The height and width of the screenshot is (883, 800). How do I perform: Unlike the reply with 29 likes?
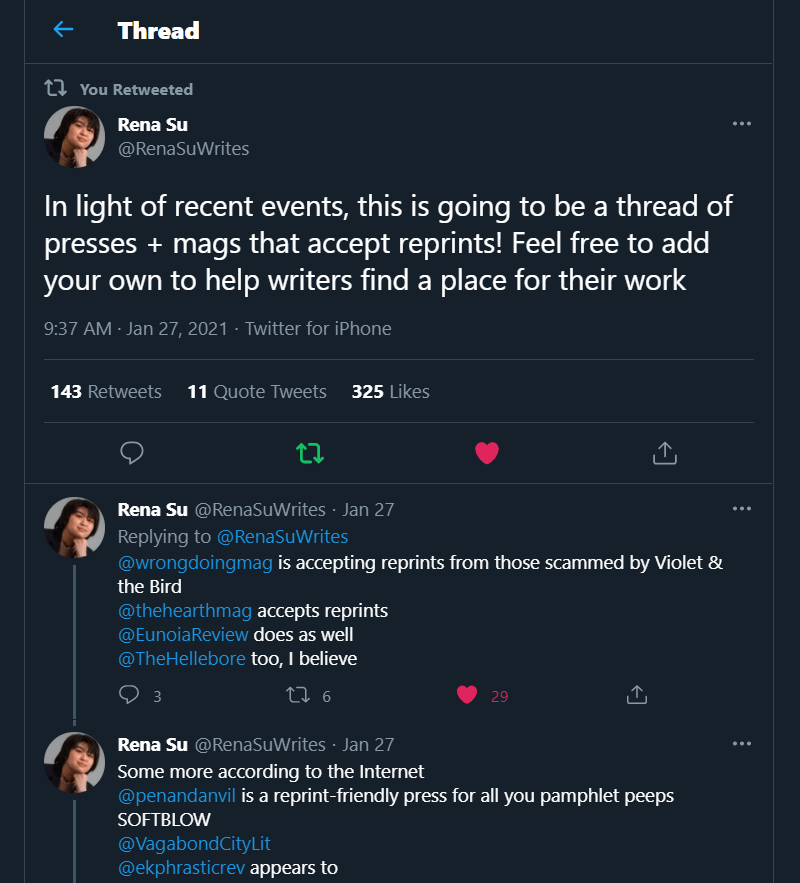coord(466,695)
